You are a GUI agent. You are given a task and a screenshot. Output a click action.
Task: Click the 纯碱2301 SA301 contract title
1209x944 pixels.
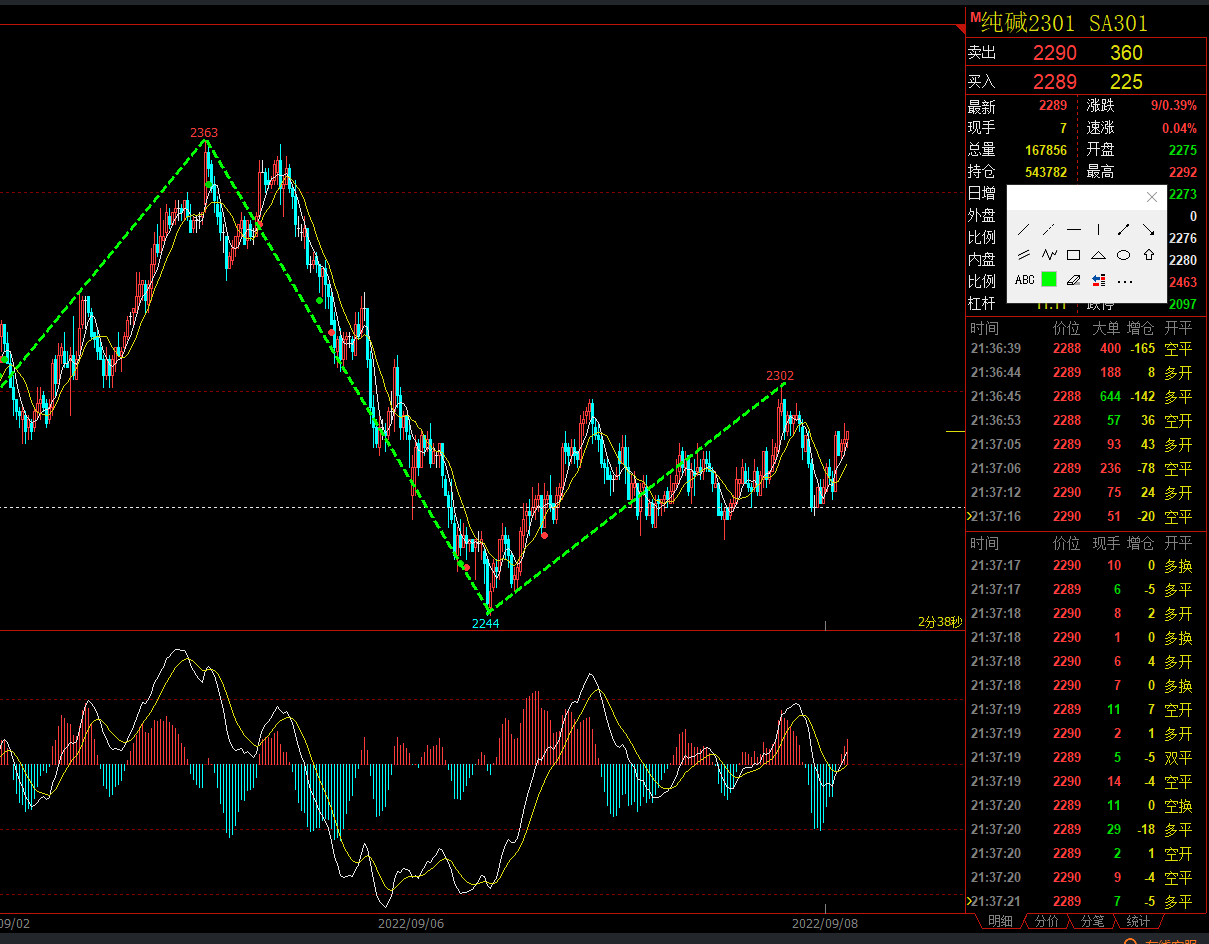coord(1064,23)
